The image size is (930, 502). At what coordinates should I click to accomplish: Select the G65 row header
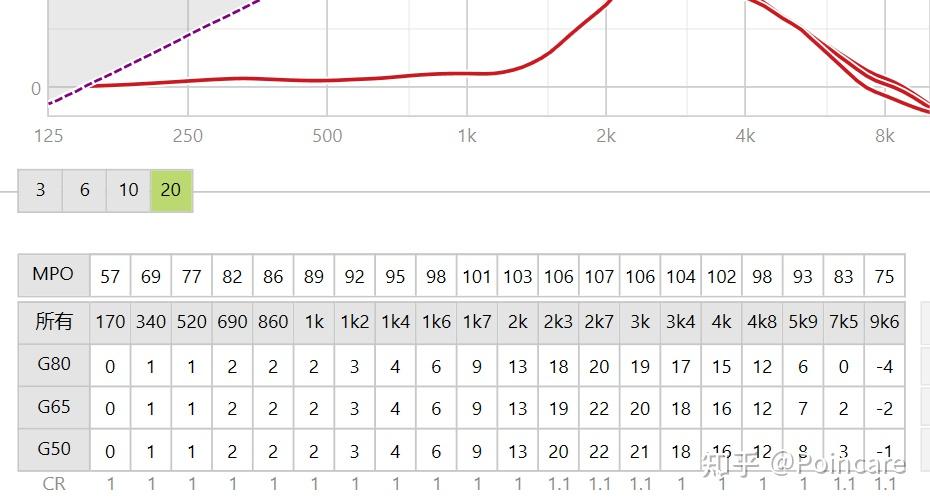tap(53, 408)
